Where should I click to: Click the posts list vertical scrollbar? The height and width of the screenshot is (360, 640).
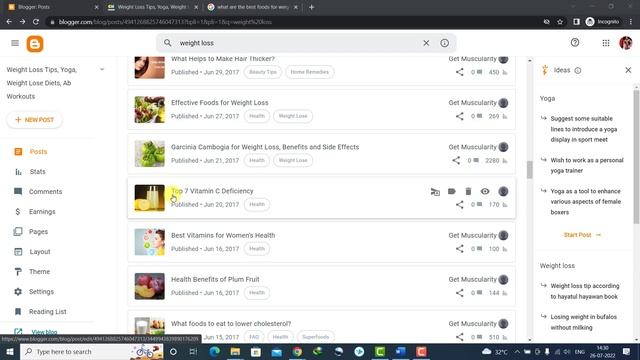(529, 170)
